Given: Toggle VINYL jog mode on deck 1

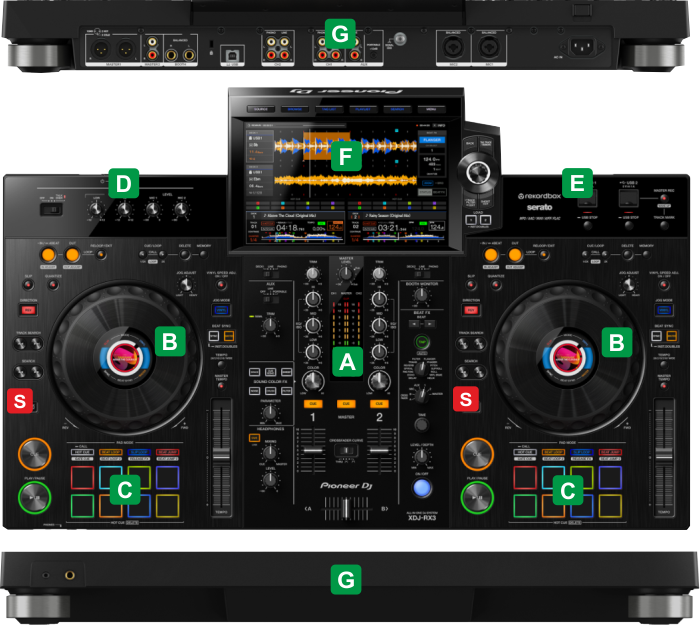Looking at the screenshot, I should click(221, 310).
